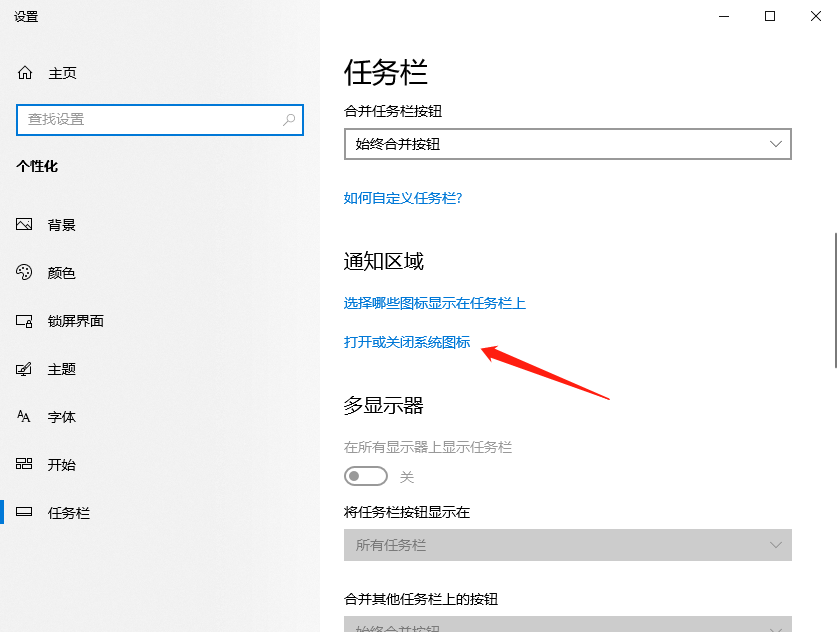Click the 背景 picture icon in sidebar

[x=24, y=224]
